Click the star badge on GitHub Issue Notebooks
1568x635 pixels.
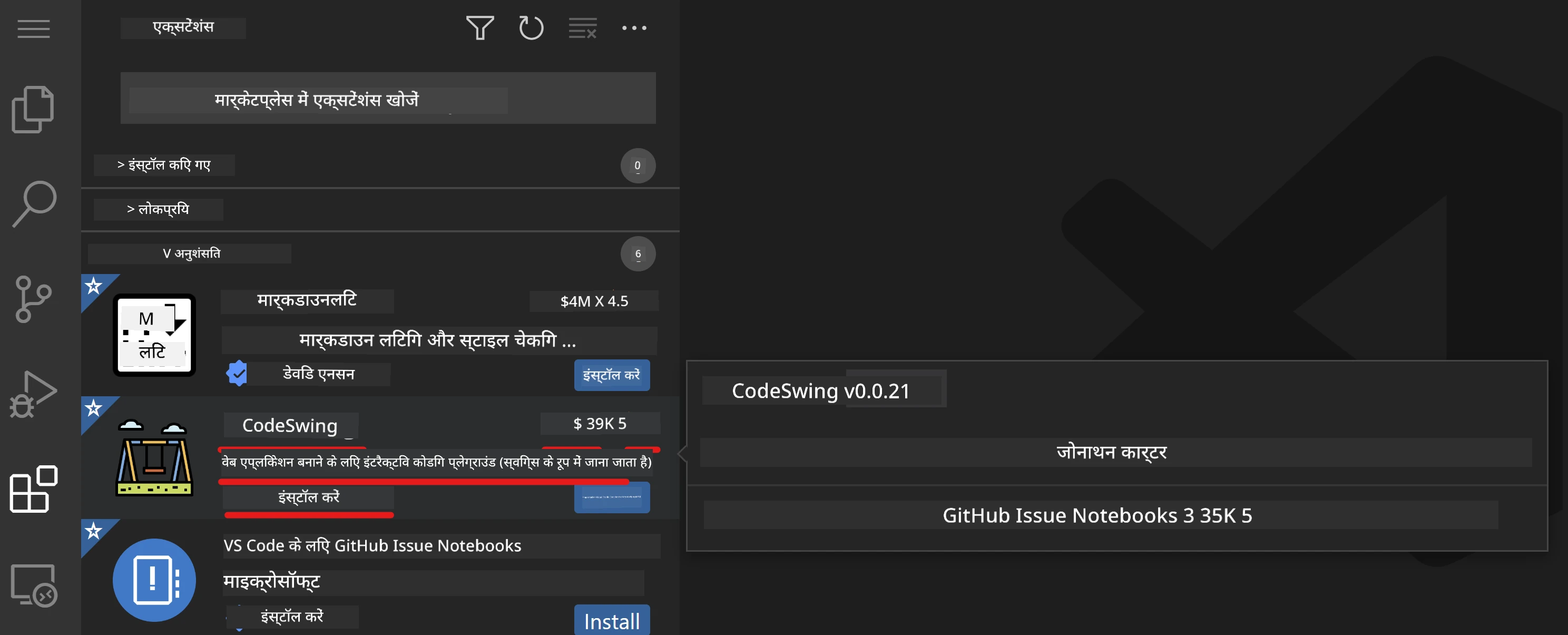click(93, 531)
